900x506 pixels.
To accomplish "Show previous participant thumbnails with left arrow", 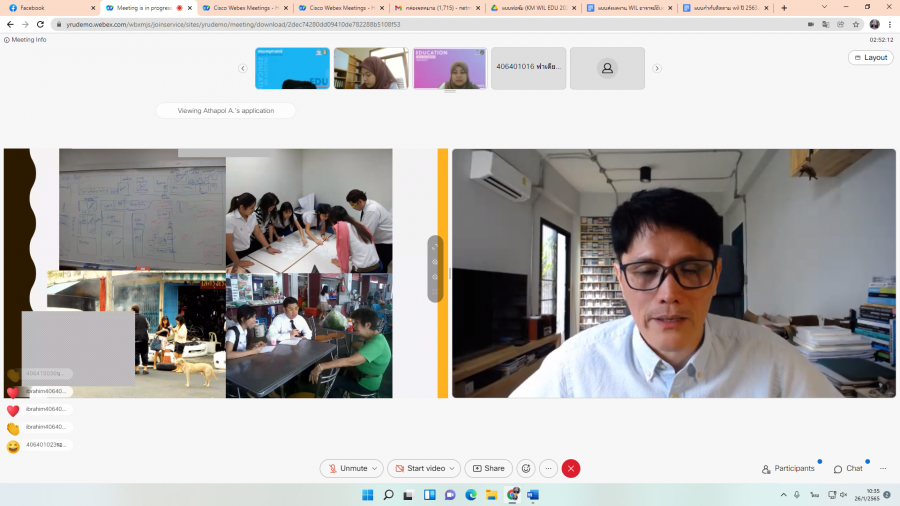I will pos(243,68).
